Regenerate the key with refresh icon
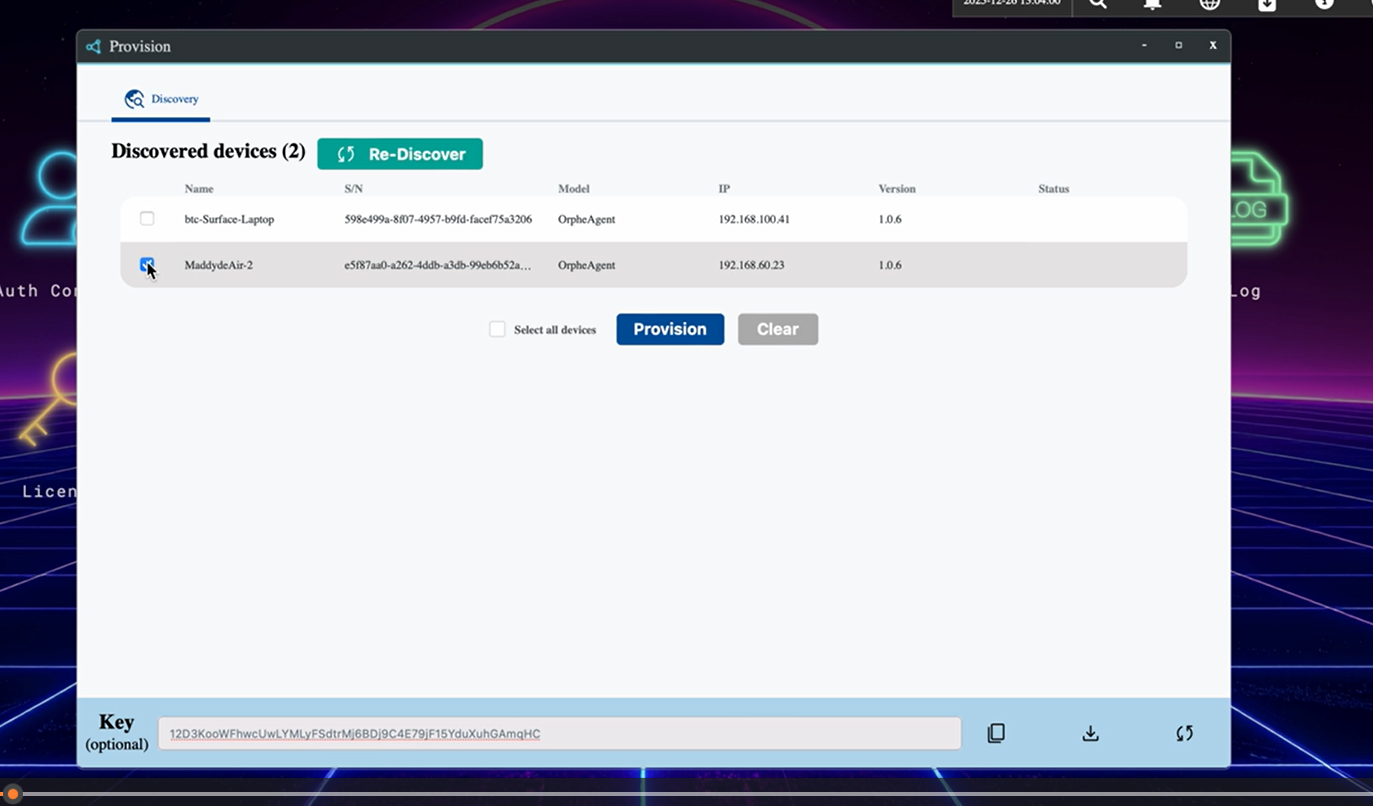 [1184, 733]
